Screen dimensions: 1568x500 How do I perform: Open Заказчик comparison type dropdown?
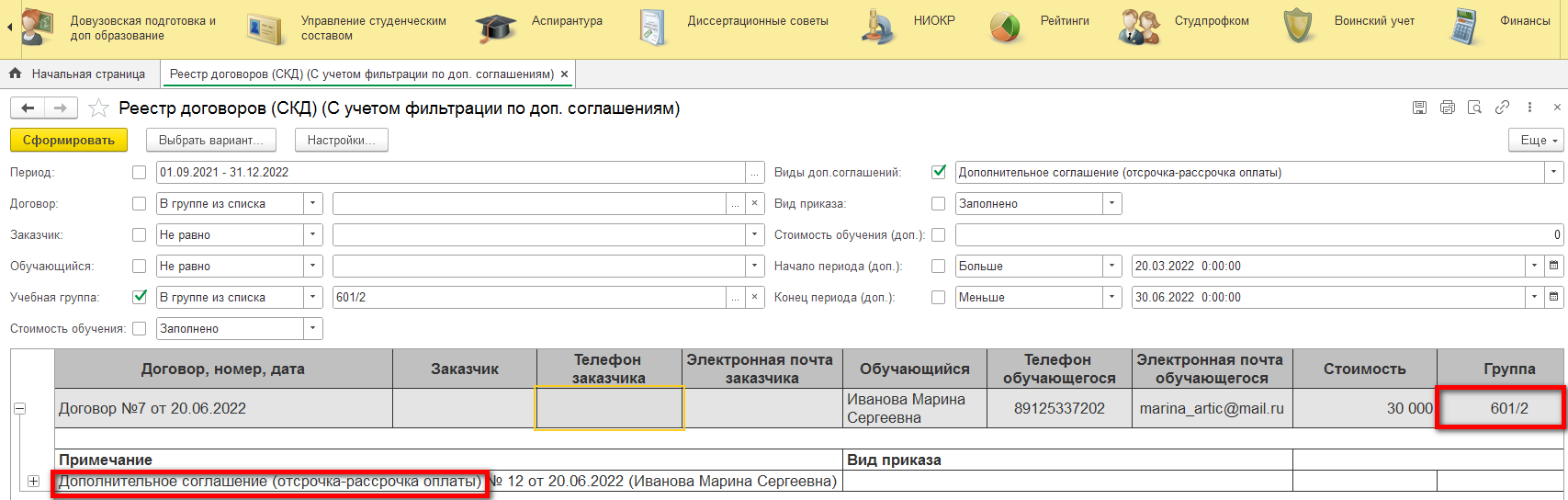pos(313,235)
